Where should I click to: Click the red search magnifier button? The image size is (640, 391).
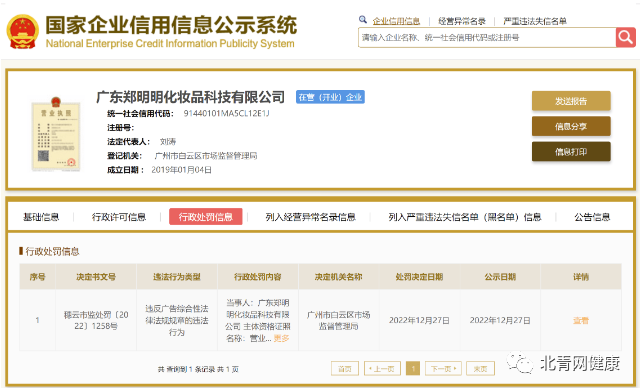(625, 38)
